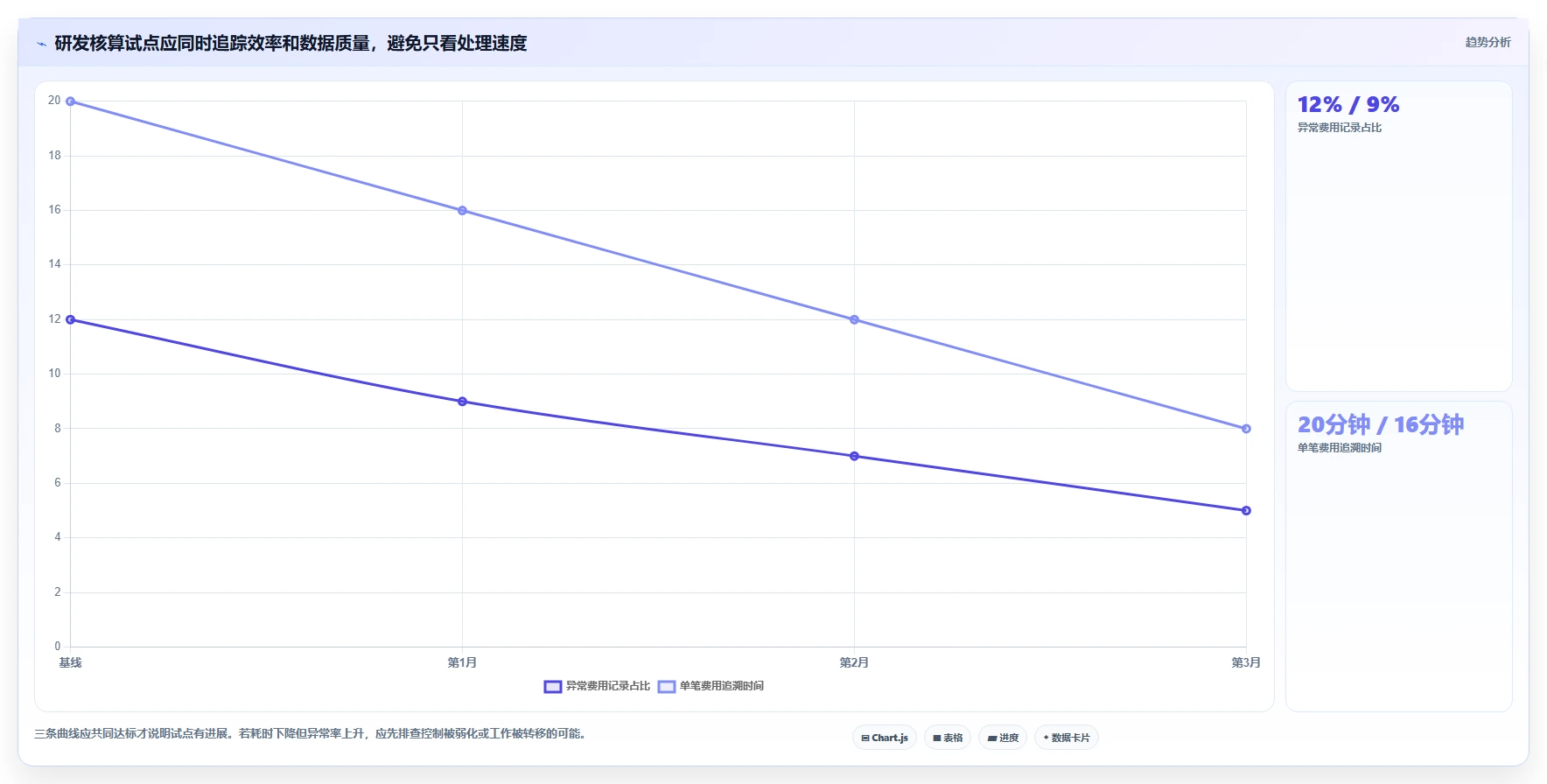Click the trend icon before the title

pyautogui.click(x=41, y=44)
